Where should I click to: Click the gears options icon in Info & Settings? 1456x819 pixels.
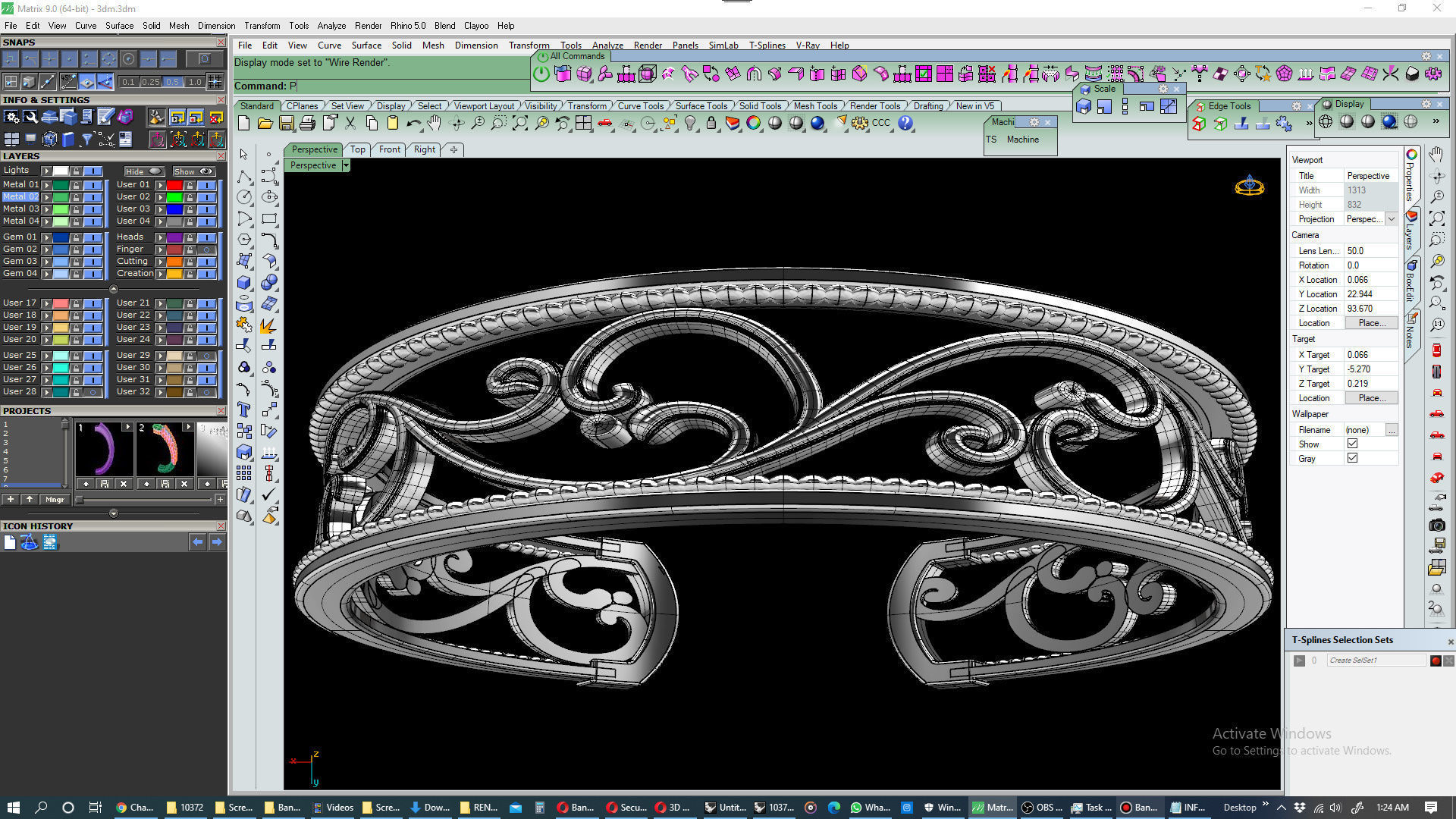pyautogui.click(x=12, y=117)
